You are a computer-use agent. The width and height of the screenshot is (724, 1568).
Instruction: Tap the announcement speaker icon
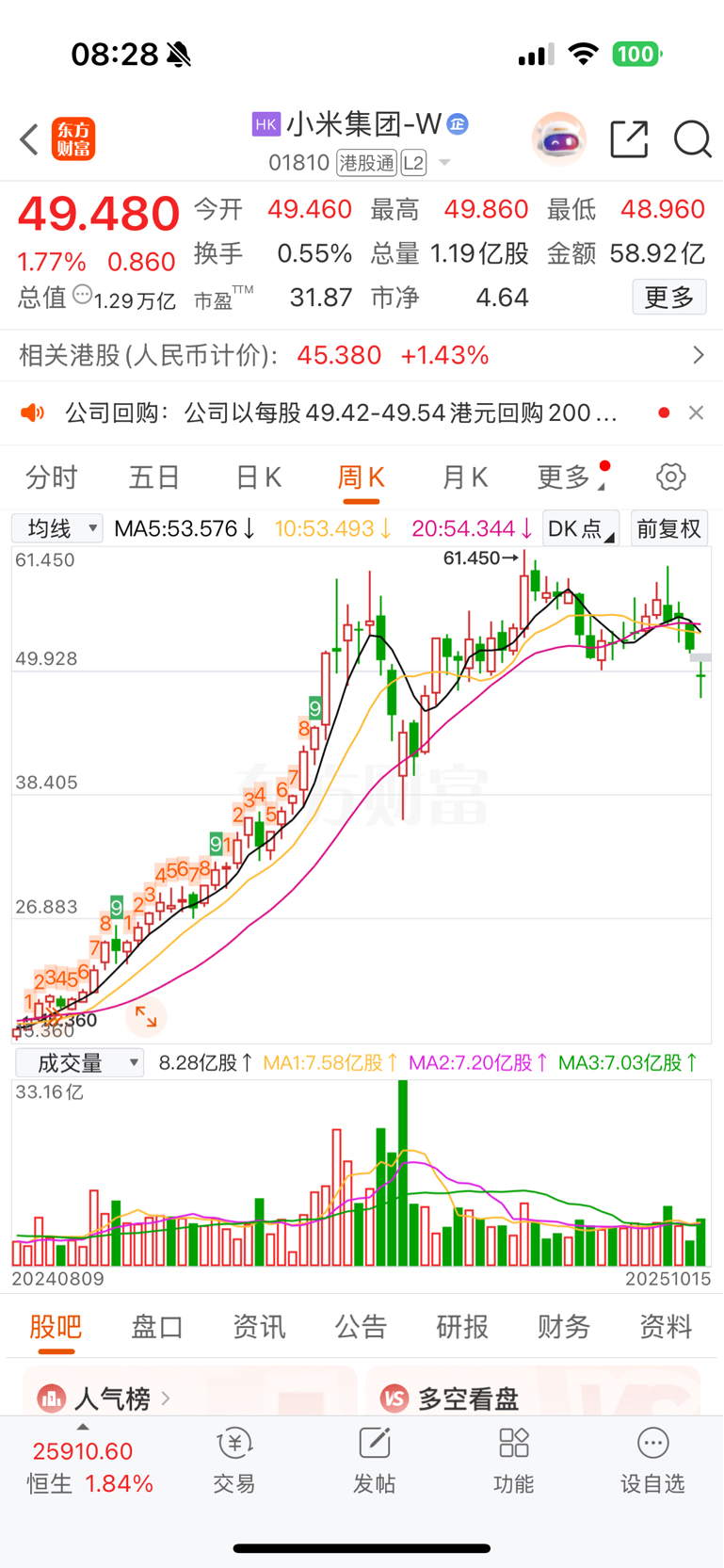coord(33,412)
